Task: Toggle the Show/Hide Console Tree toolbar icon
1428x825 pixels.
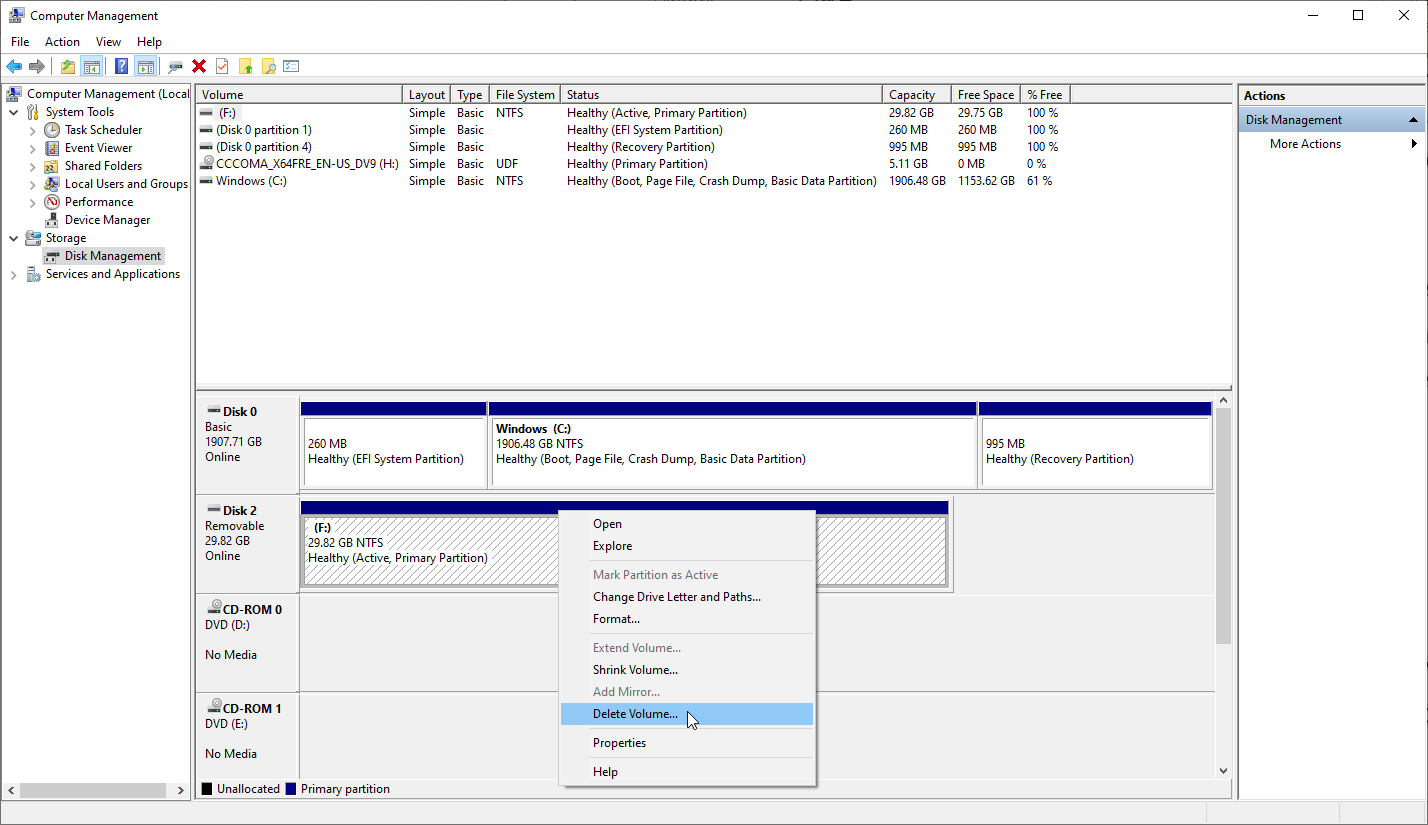Action: pyautogui.click(x=91, y=66)
